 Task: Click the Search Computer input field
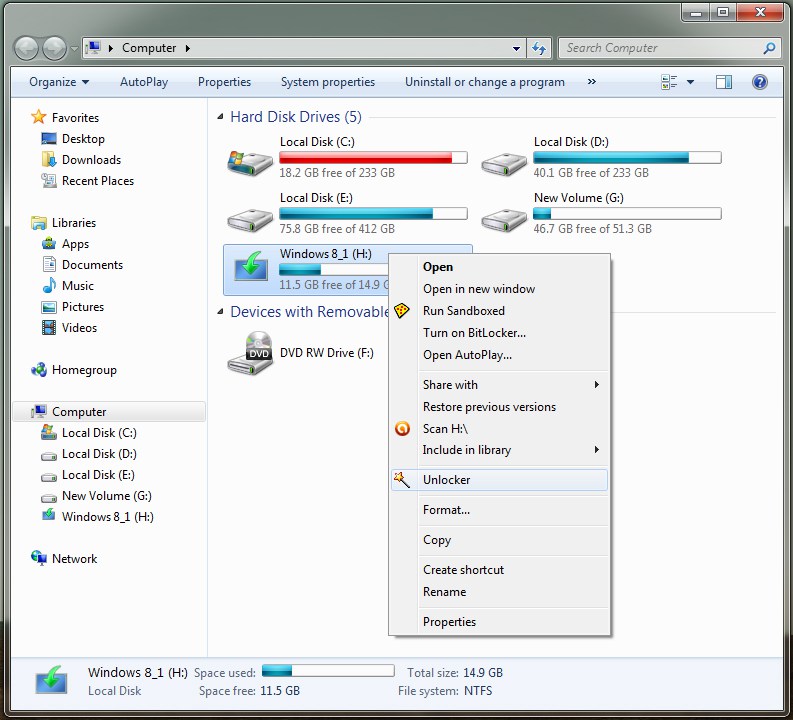pos(660,48)
